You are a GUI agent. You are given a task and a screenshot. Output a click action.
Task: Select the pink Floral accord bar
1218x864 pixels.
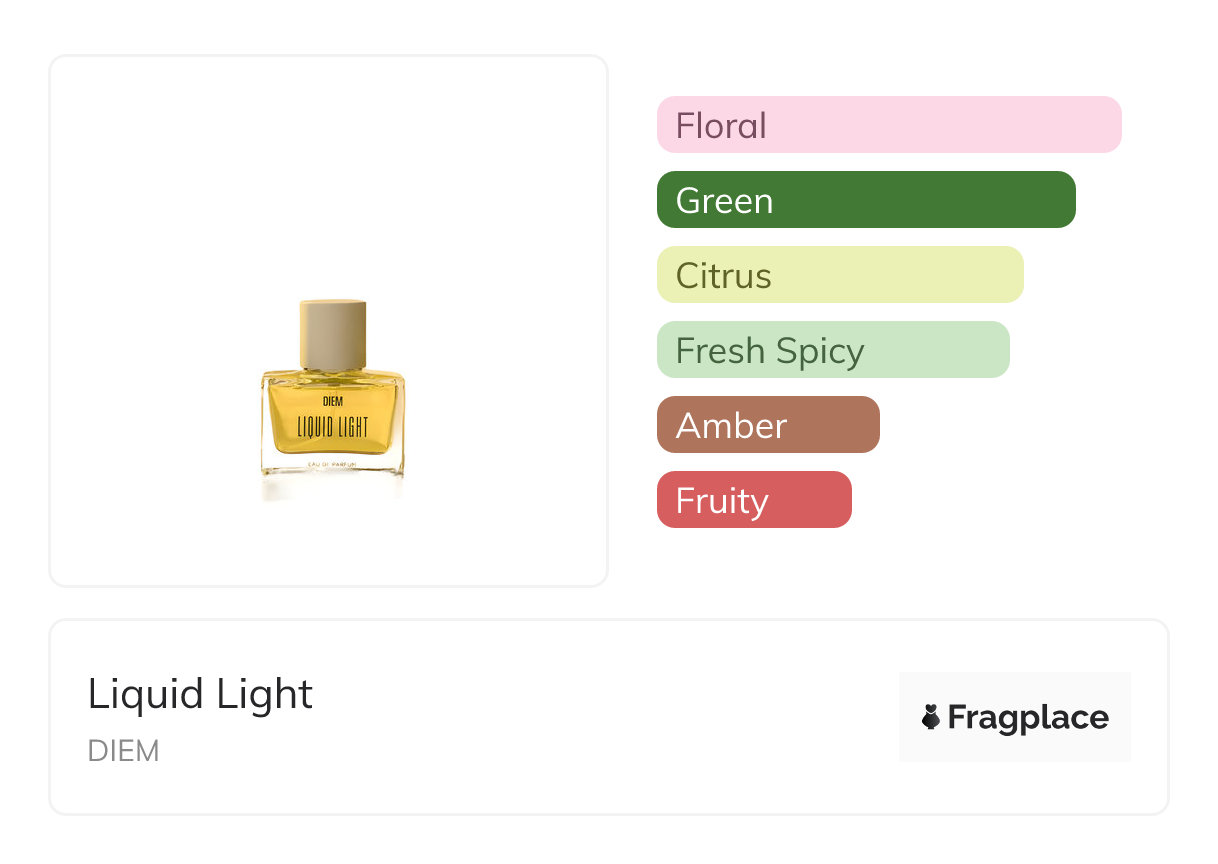[x=888, y=125]
